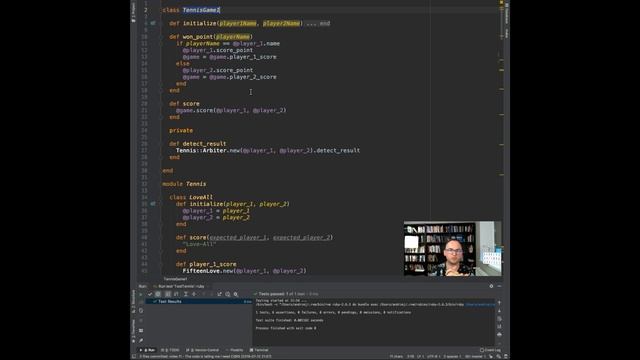
Task: Click webcam video thumbnail of presenter
Action: click(453, 249)
